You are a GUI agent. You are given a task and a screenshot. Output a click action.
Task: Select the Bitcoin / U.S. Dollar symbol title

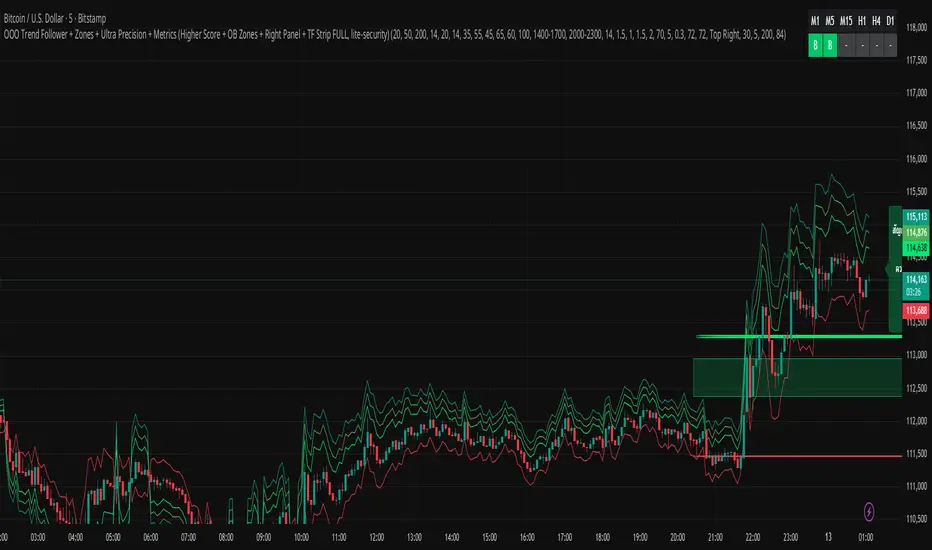55,18
